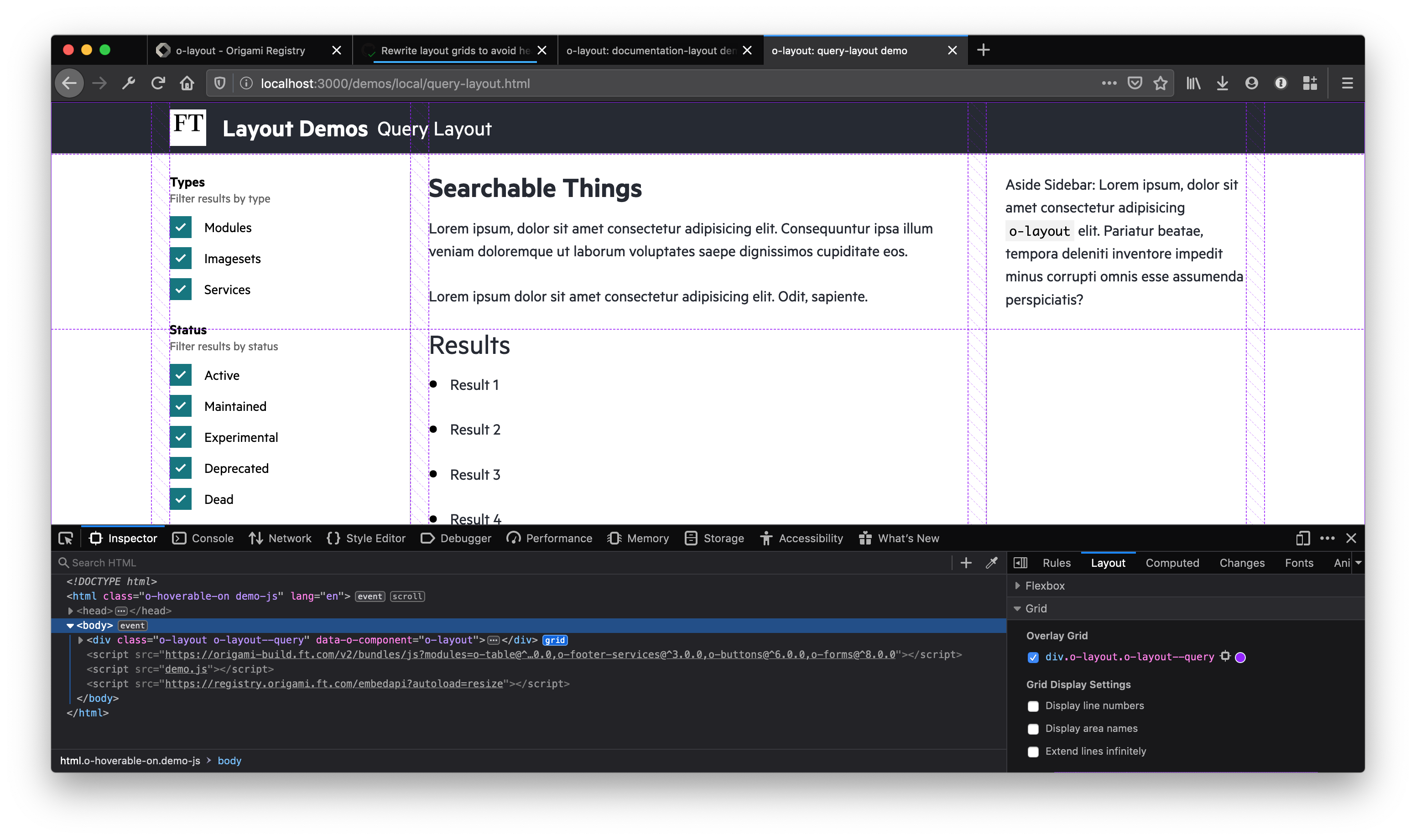
Task: Change the purple grid overlay color swatch
Action: (1240, 657)
